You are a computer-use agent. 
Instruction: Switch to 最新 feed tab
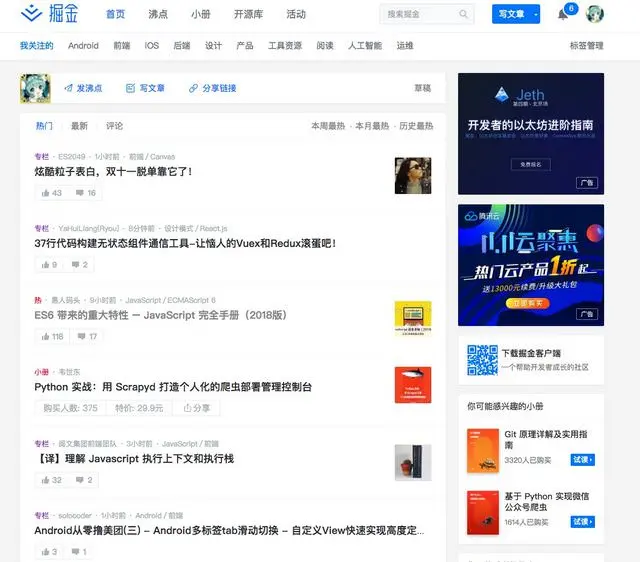click(79, 126)
